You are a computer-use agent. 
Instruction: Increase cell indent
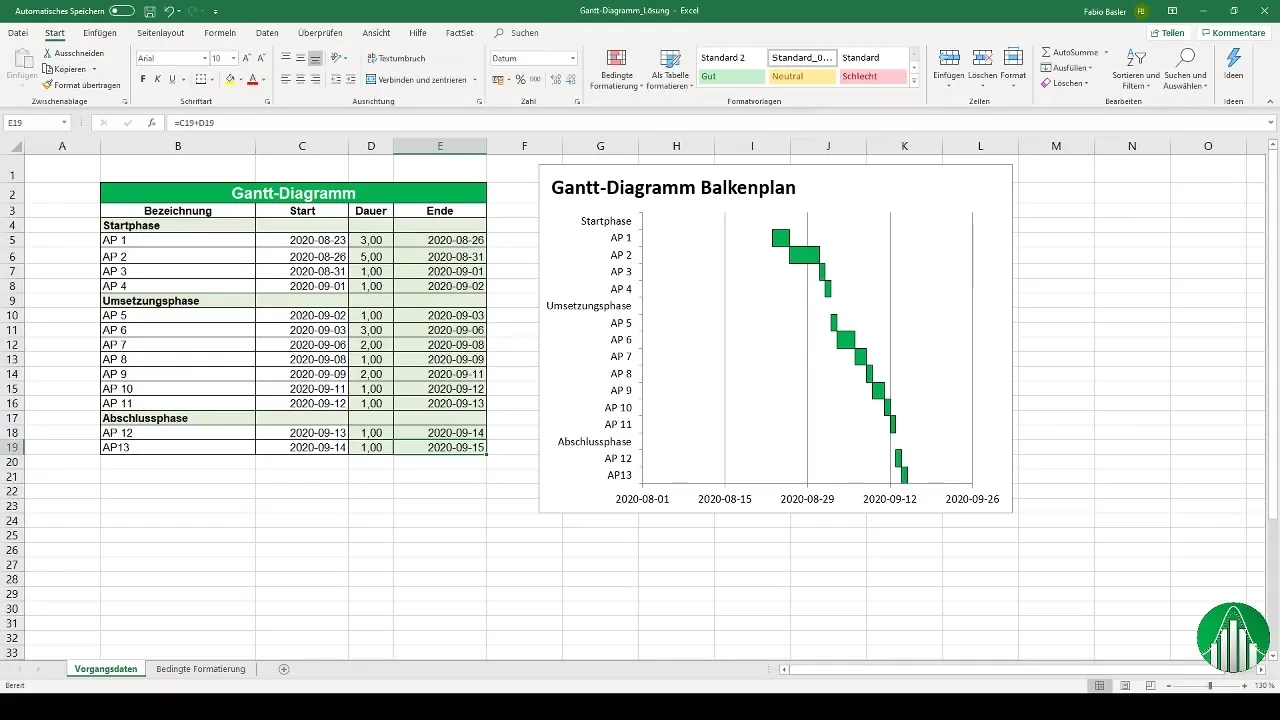[351, 79]
